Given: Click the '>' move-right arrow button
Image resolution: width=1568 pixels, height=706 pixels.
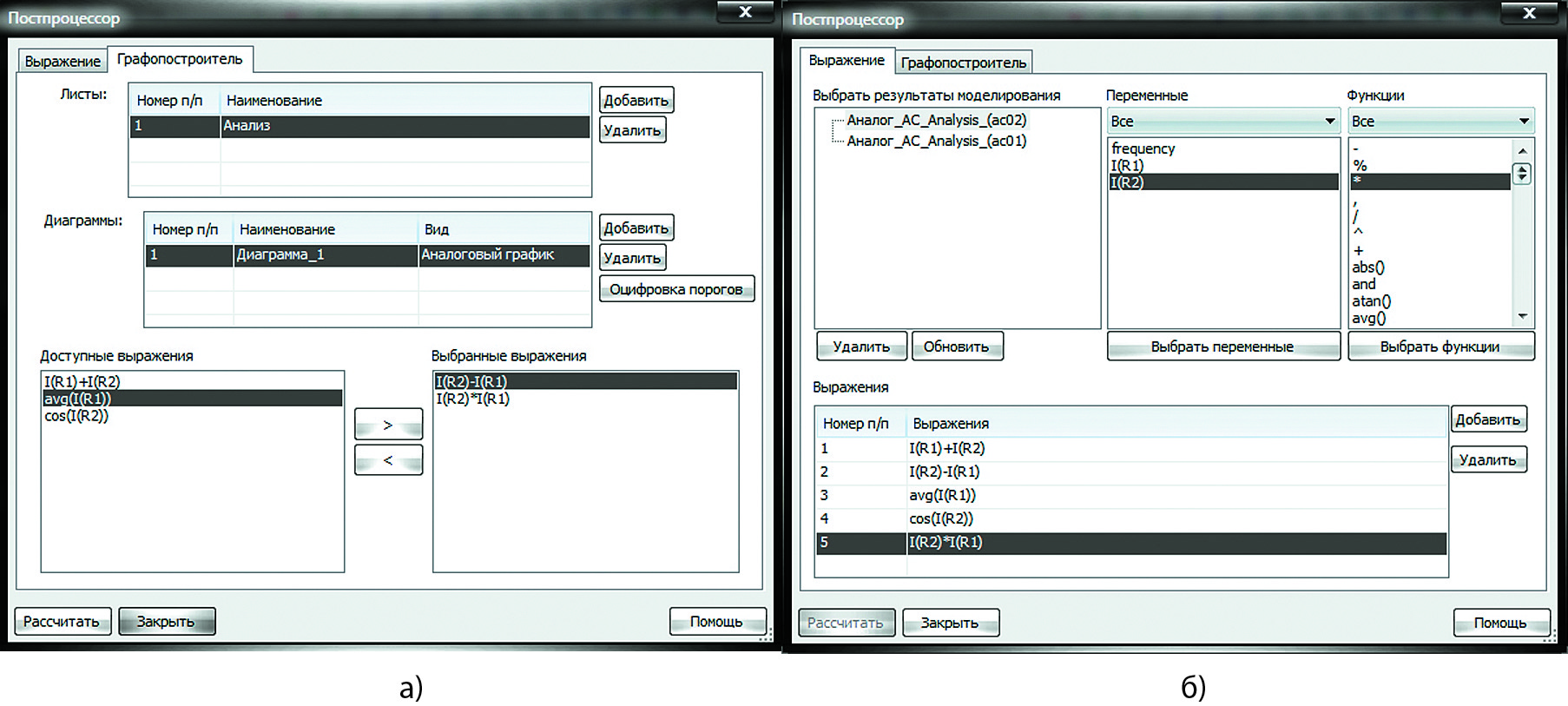Looking at the screenshot, I should point(388,425).
